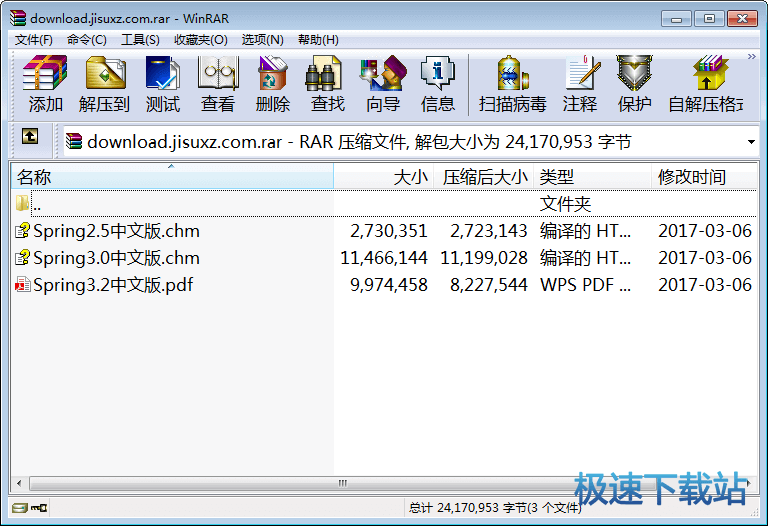The height and width of the screenshot is (526, 768).
Task: Sort by Size (大小) column header
Action: (384, 177)
